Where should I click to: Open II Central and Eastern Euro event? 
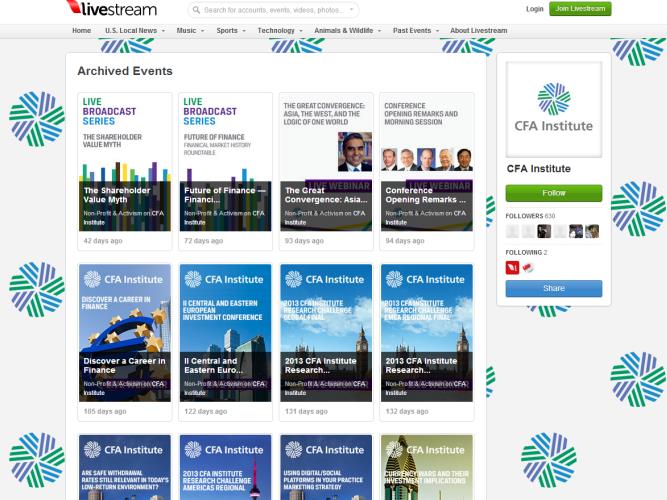pos(225,333)
